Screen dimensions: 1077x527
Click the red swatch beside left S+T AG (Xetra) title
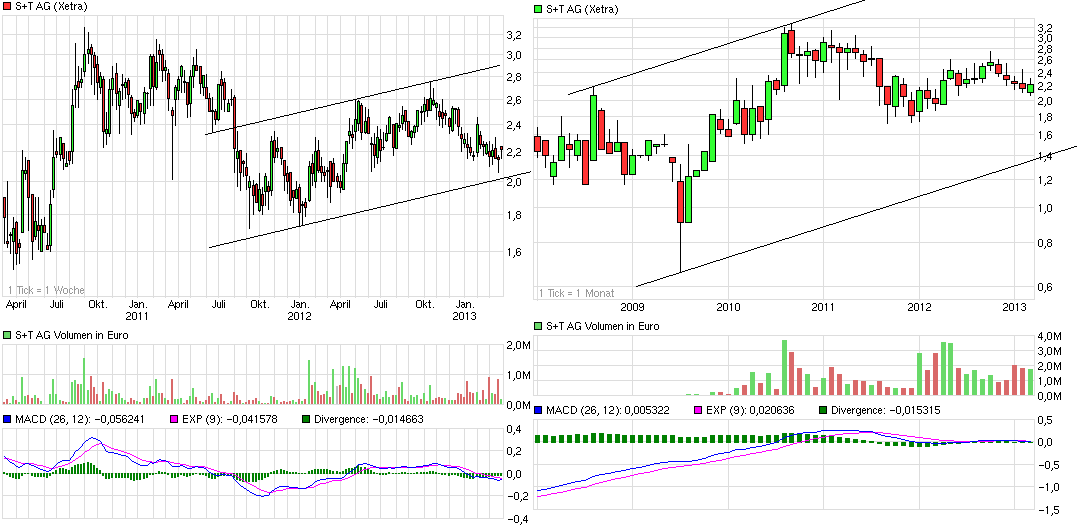click(x=7, y=6)
